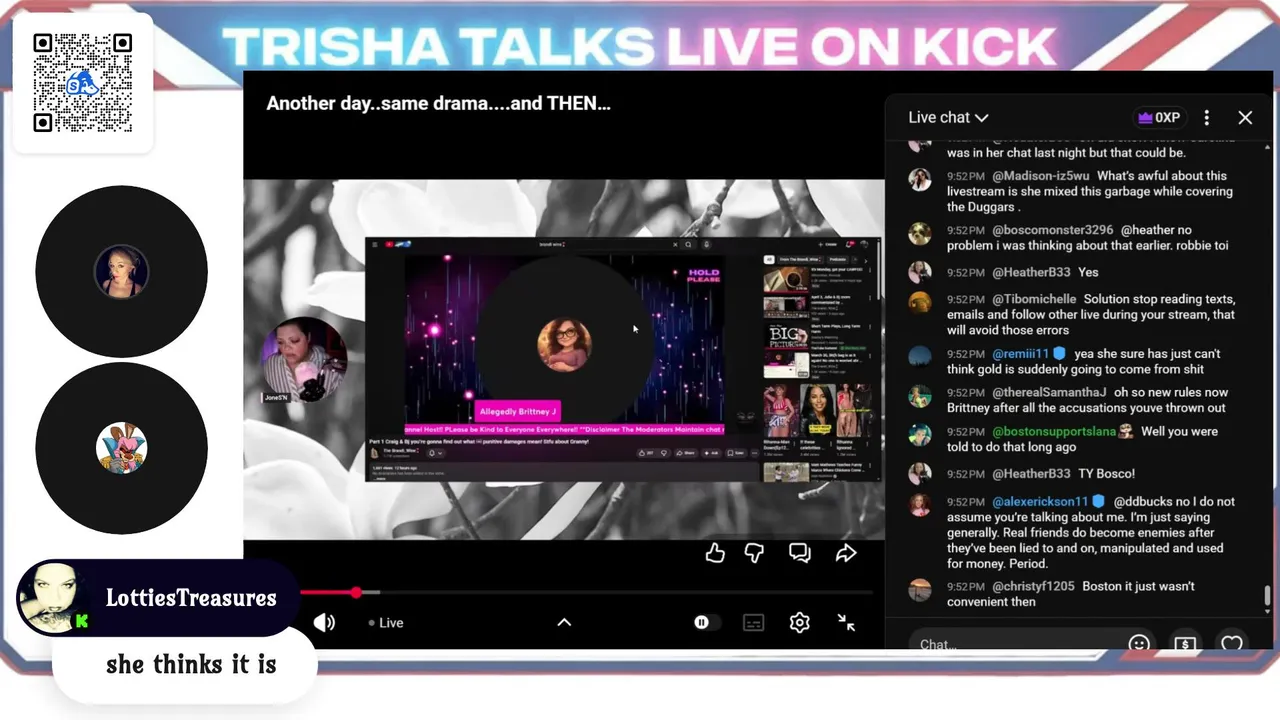This screenshot has height=720, width=1280.
Task: Click the LottiesTreasures name overlay
Action: pos(191,598)
